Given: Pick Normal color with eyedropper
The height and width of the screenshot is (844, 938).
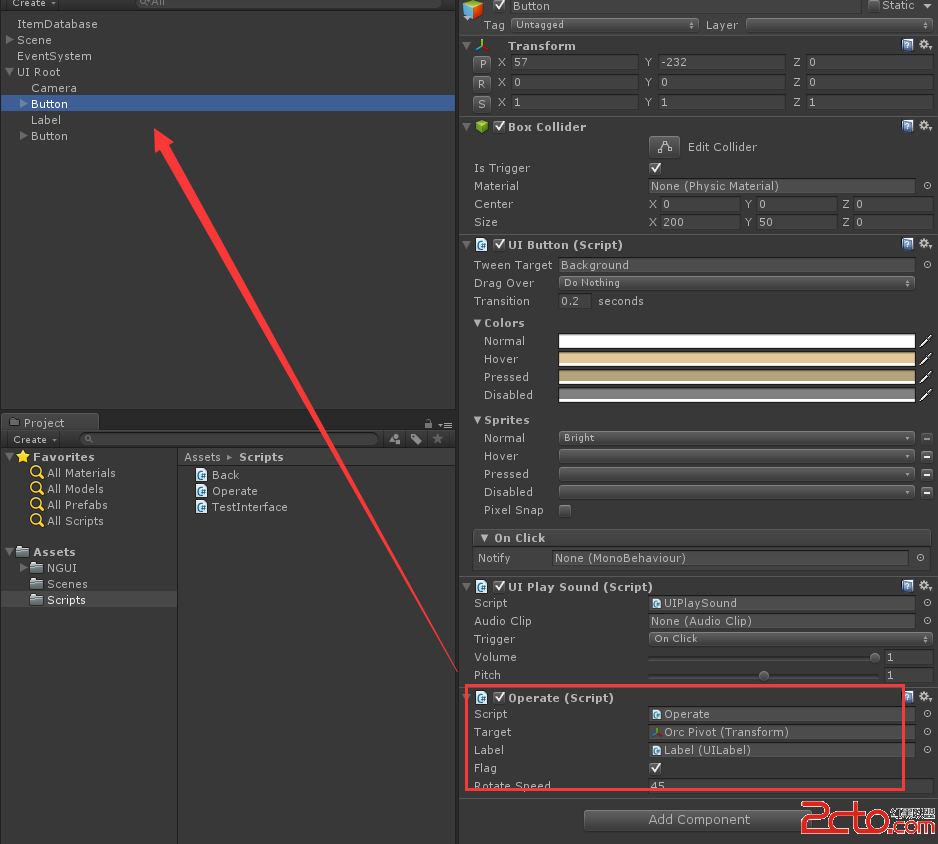Looking at the screenshot, I should 925,341.
